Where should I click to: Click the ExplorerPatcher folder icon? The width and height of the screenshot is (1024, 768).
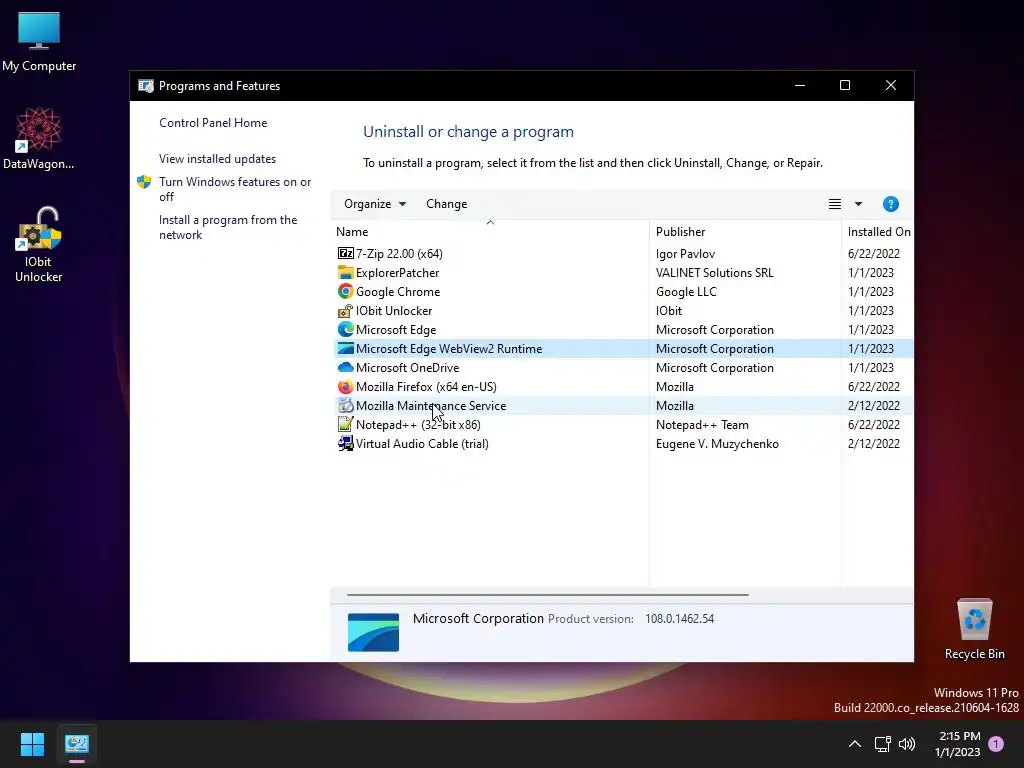(x=345, y=272)
